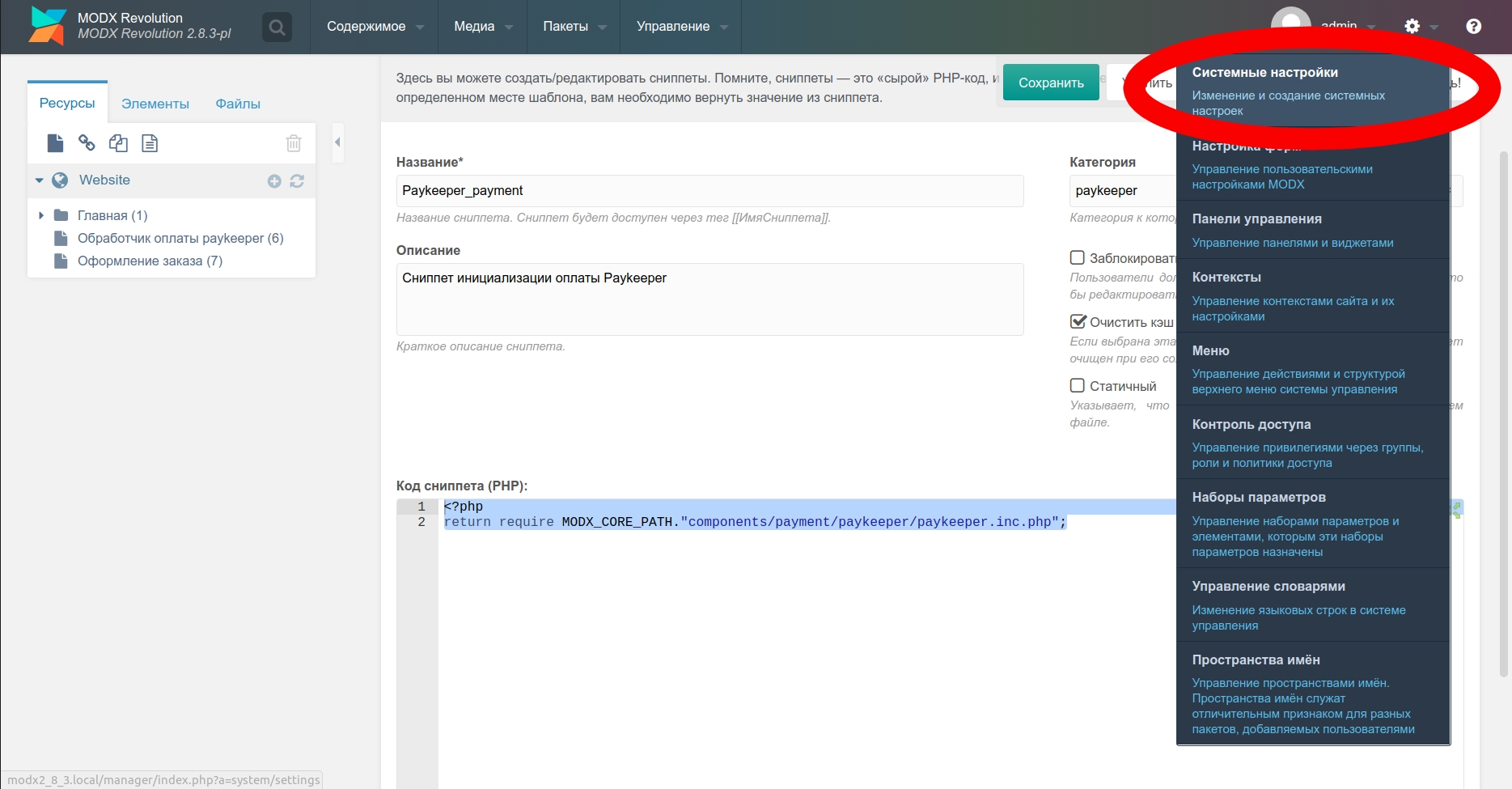Collapse the Website context node
This screenshot has height=789, width=1512.
39,180
